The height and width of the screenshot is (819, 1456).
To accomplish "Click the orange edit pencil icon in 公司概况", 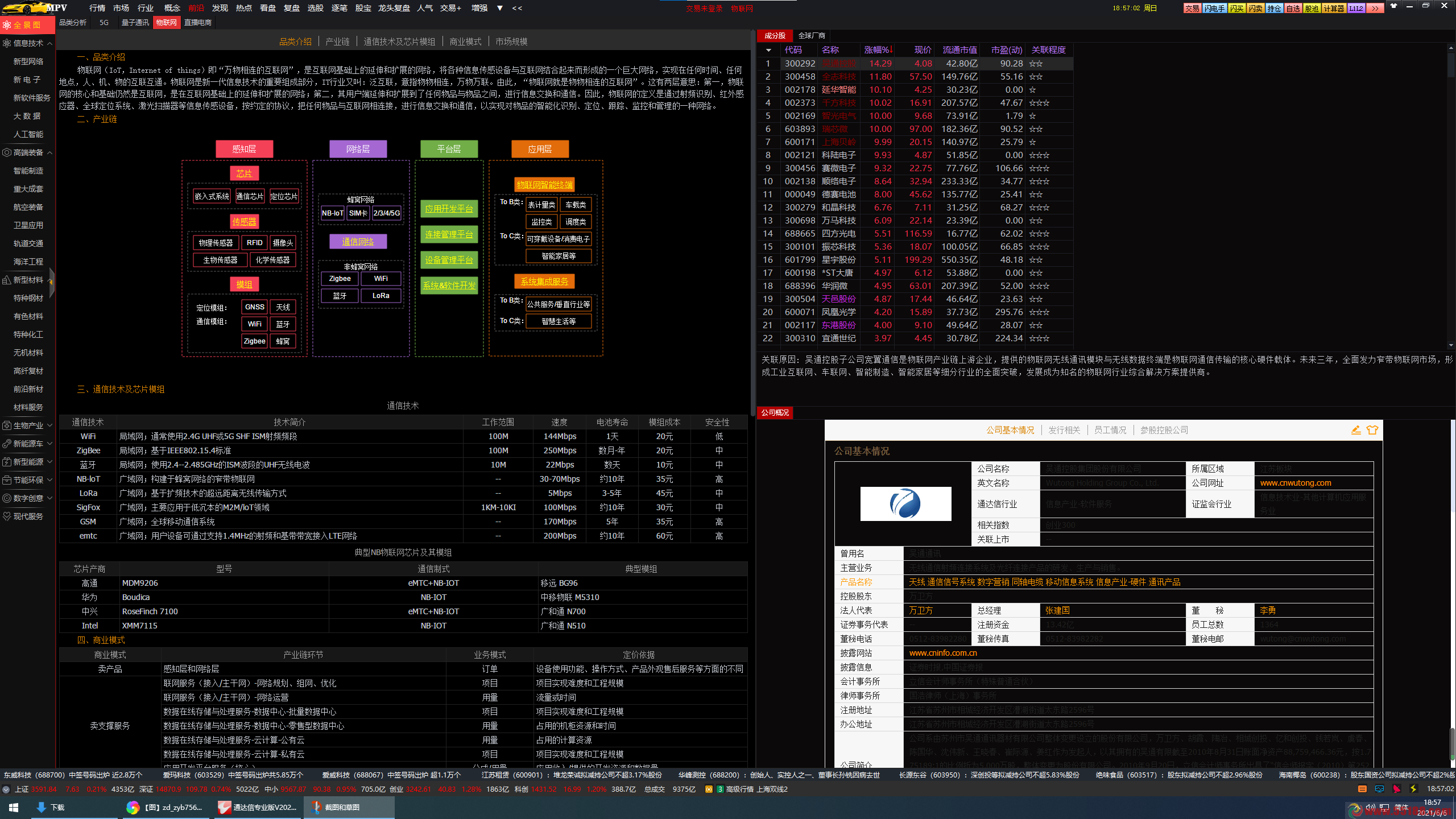I will [1356, 430].
